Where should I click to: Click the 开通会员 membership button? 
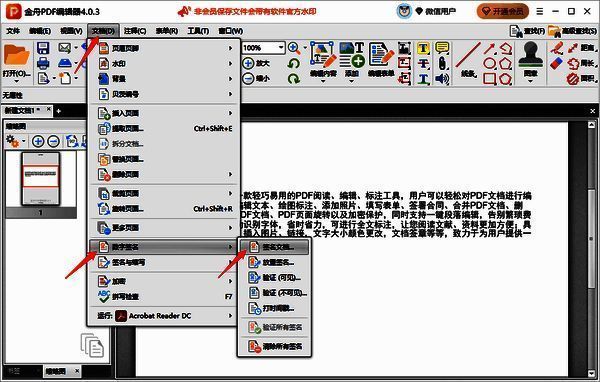click(502, 11)
